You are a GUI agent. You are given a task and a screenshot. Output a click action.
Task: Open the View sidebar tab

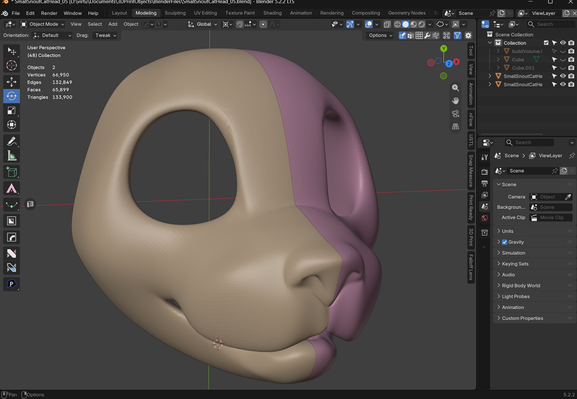point(471,68)
